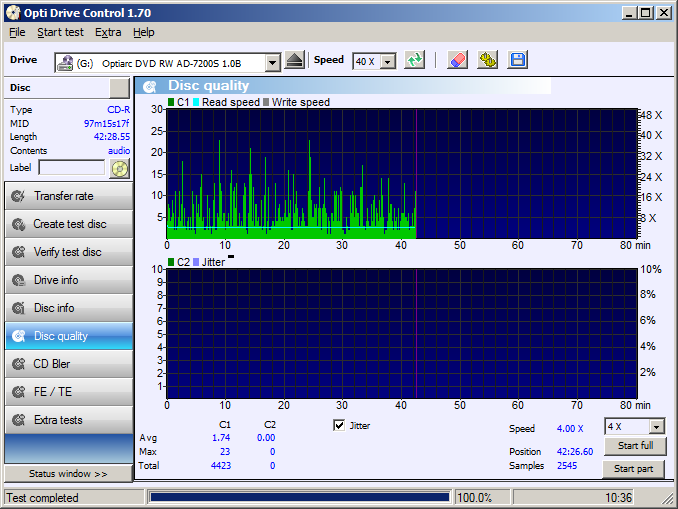Click the Position value 42:26.60

[x=575, y=452]
